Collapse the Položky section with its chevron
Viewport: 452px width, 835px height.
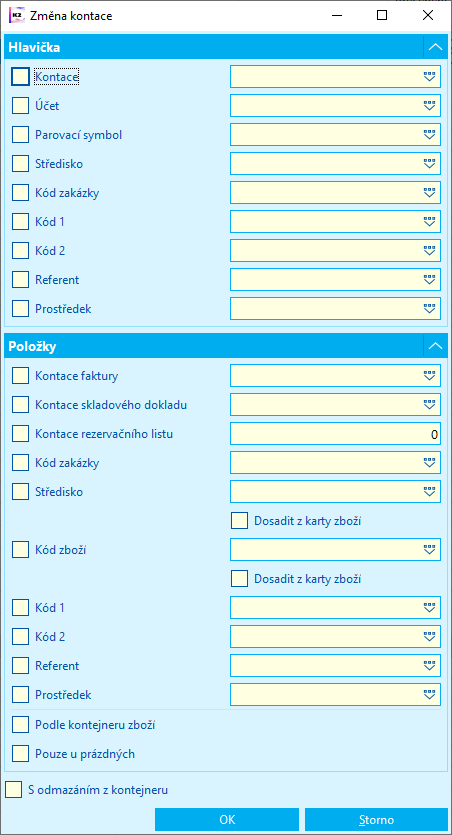click(435, 346)
